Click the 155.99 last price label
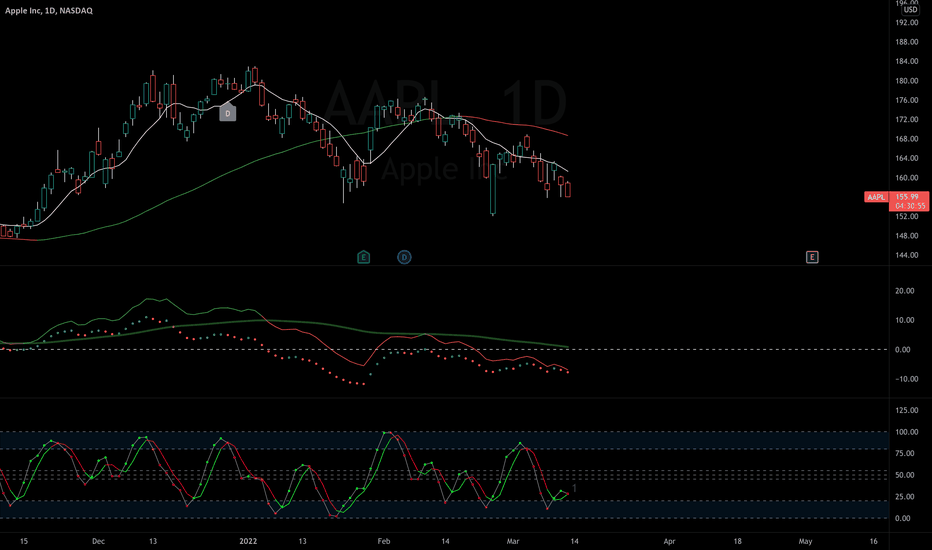 [906, 196]
